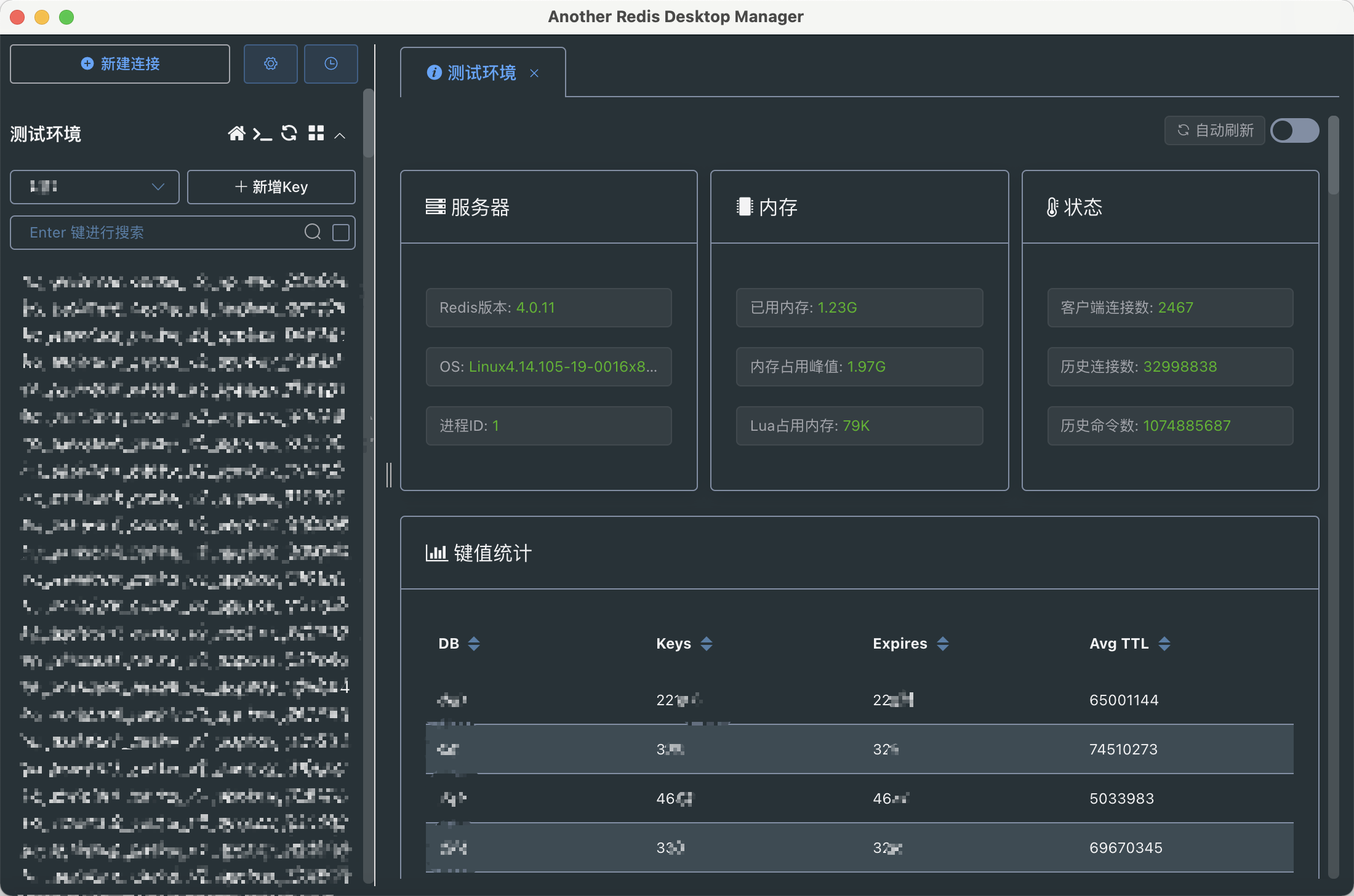Sort the DB column

coord(474,644)
